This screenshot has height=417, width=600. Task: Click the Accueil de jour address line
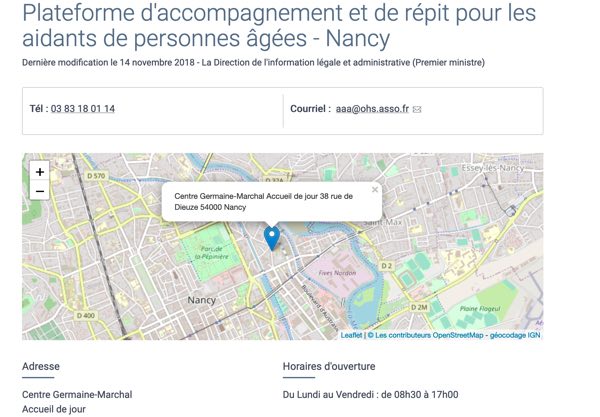[54, 409]
